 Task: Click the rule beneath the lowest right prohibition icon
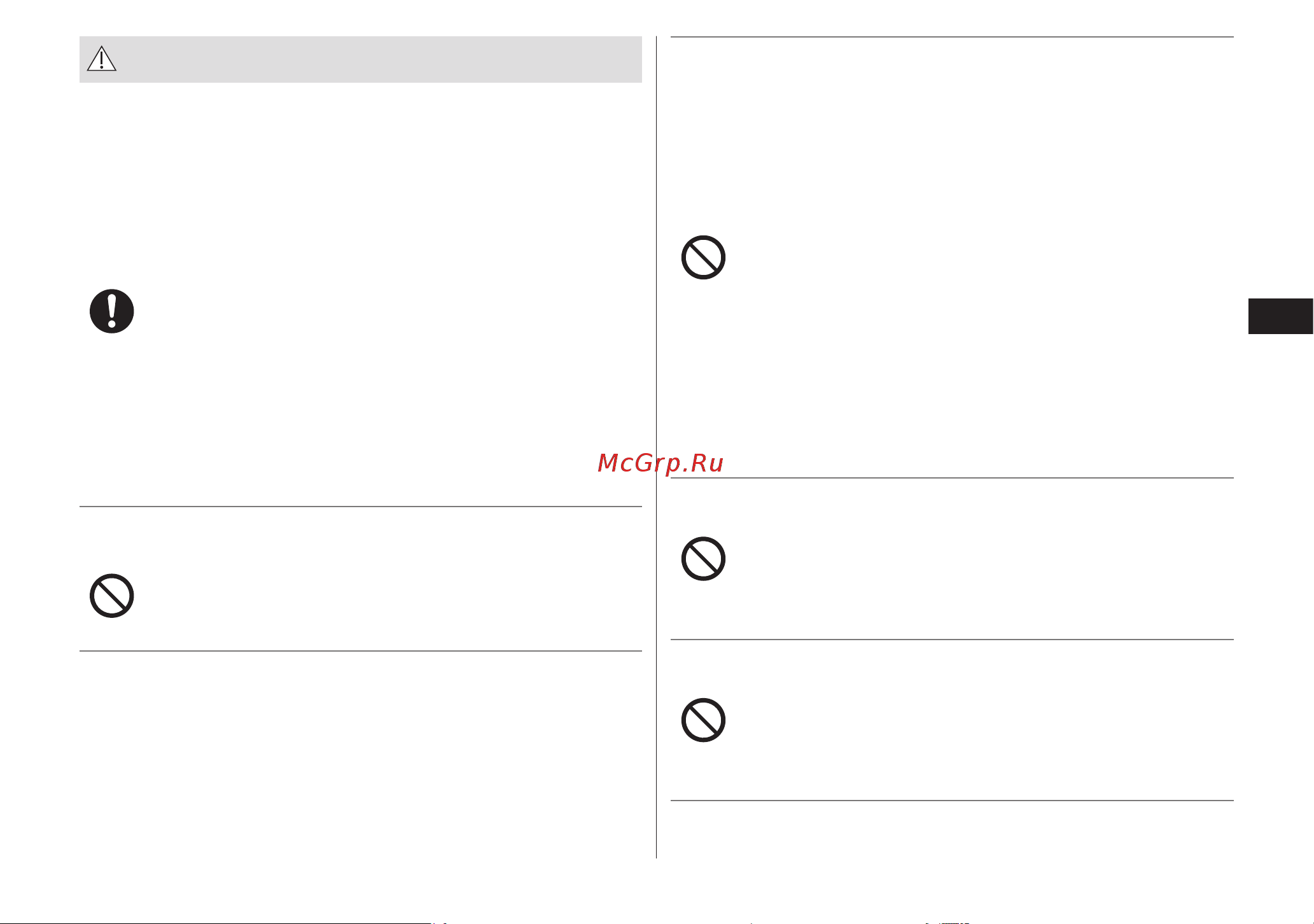click(953, 801)
